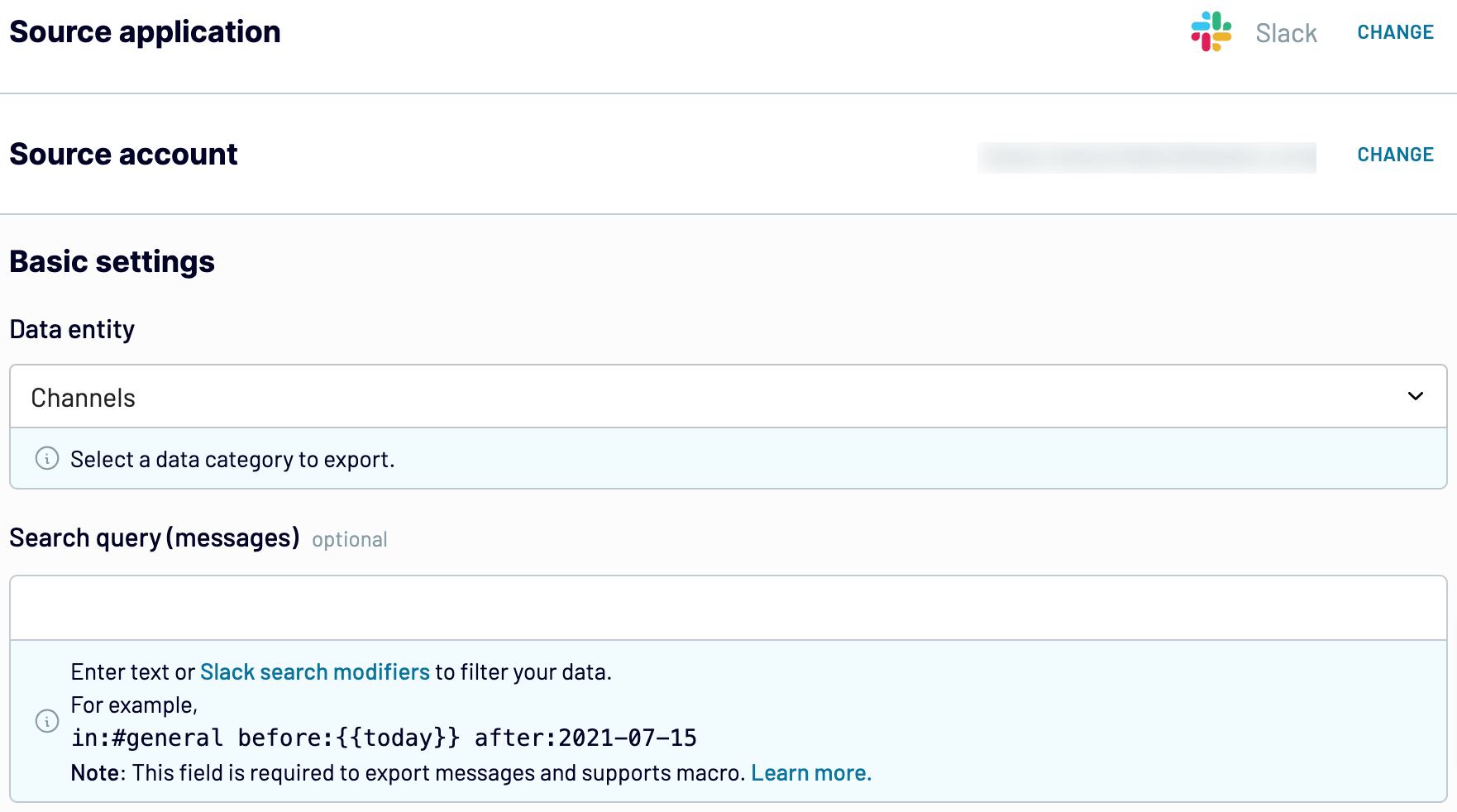
Task: Click the 'Source account' heading
Action: (124, 155)
